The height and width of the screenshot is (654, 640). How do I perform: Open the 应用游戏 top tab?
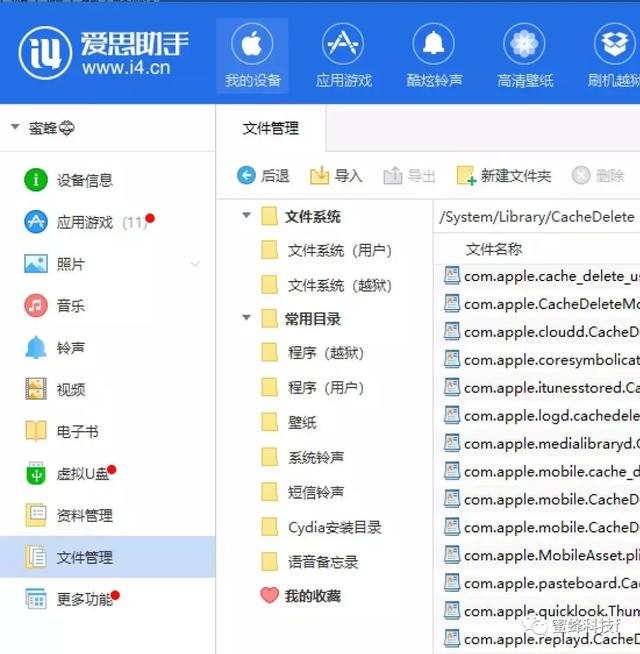point(343,55)
